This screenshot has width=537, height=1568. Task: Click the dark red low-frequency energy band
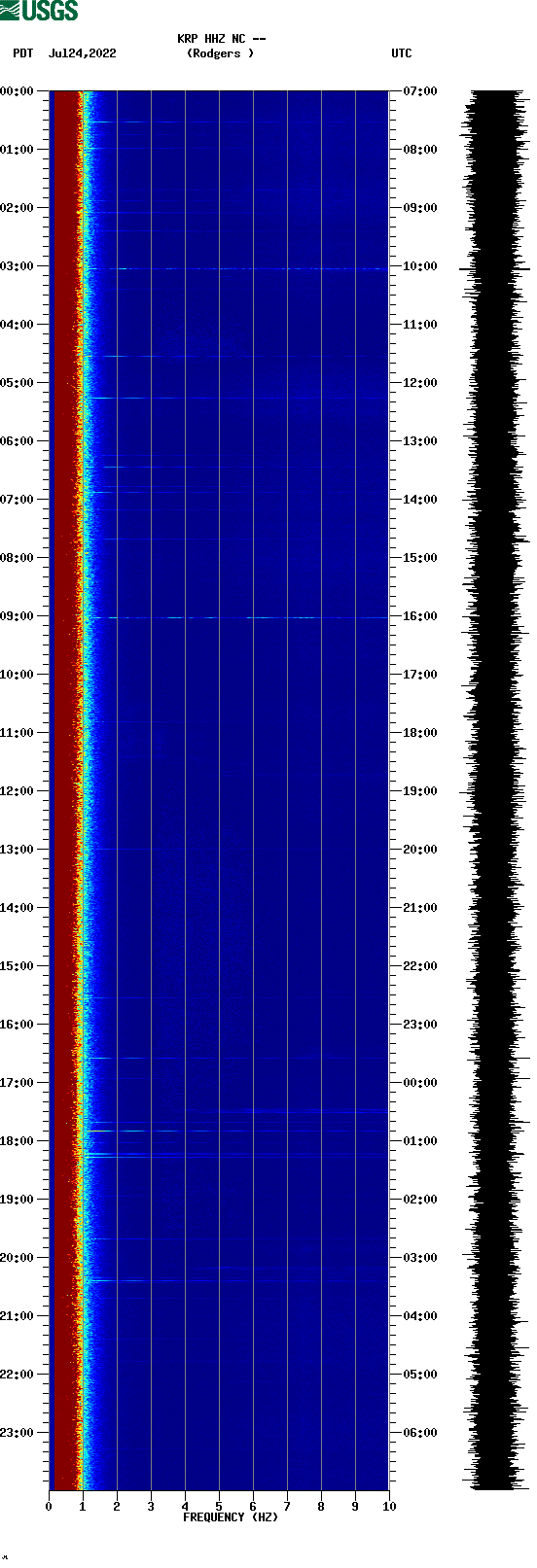pos(65,790)
